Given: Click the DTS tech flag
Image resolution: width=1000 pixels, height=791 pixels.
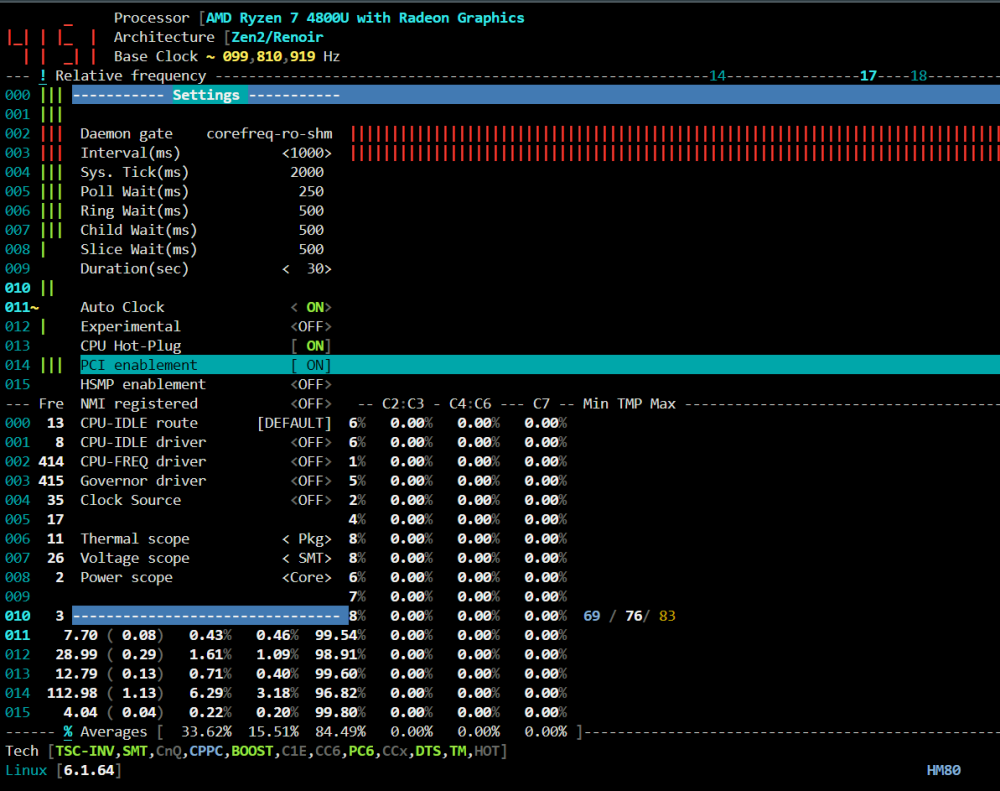Looking at the screenshot, I should click(428, 751).
